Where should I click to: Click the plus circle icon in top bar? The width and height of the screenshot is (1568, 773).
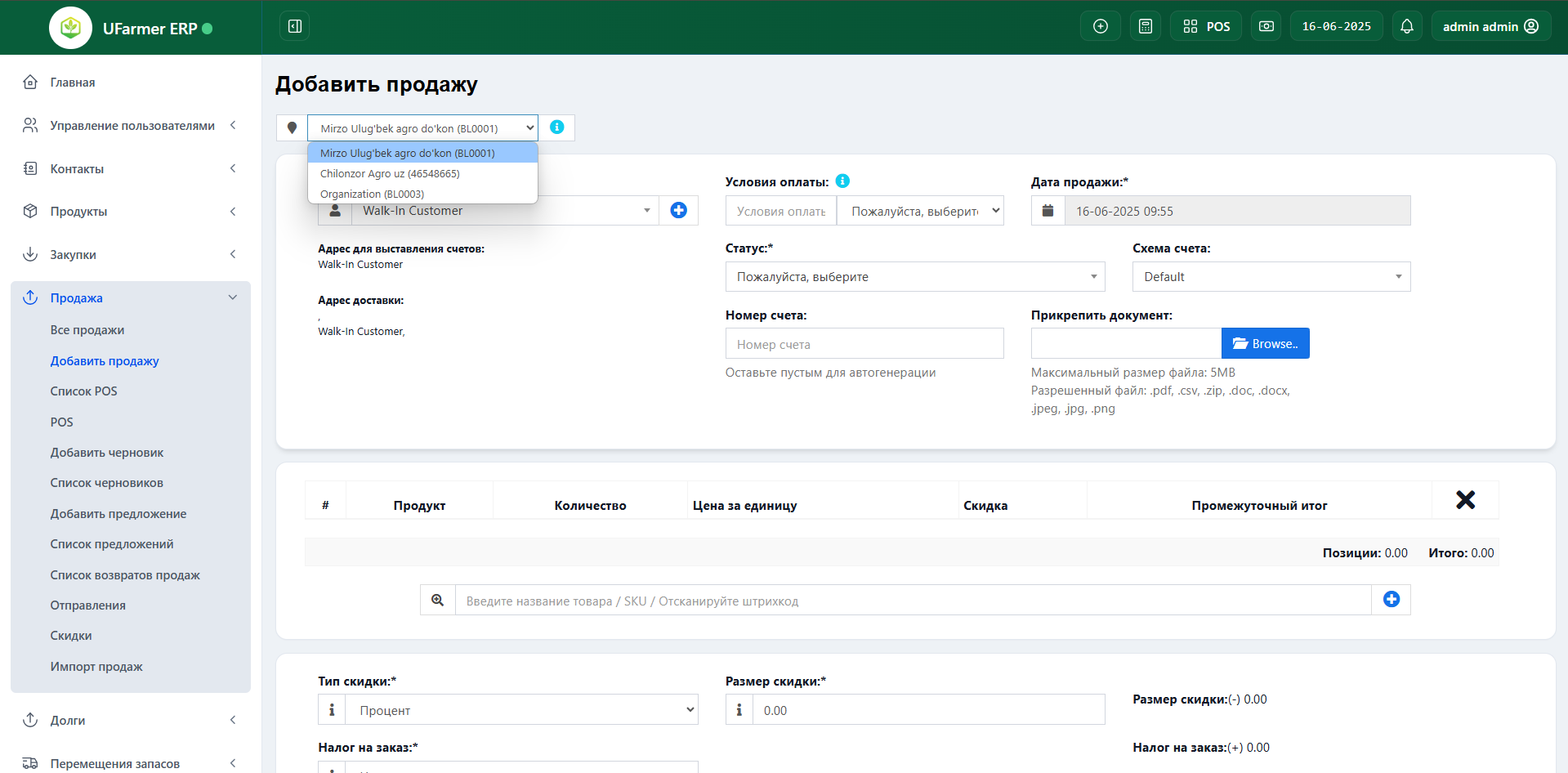click(x=1100, y=26)
